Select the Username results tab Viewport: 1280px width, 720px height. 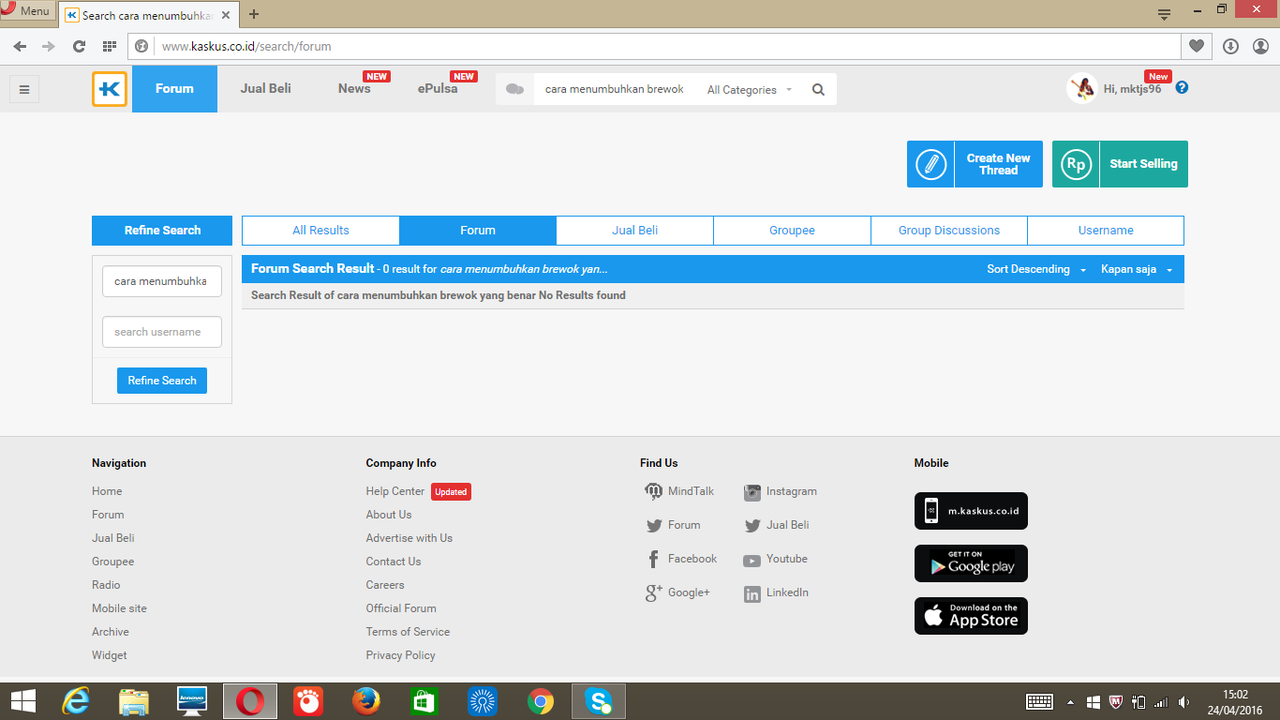coord(1106,230)
